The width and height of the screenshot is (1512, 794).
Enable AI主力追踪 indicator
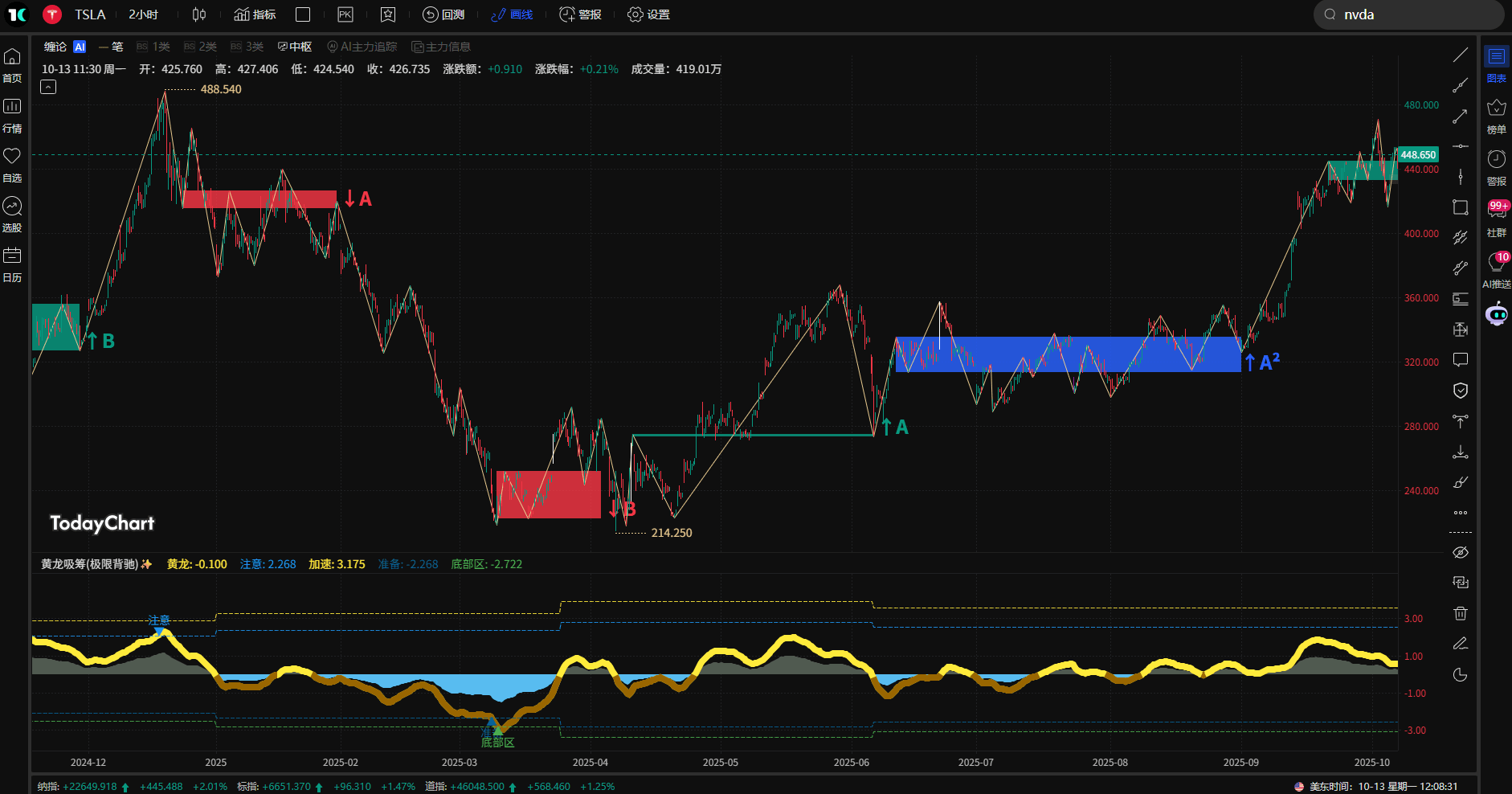362,47
